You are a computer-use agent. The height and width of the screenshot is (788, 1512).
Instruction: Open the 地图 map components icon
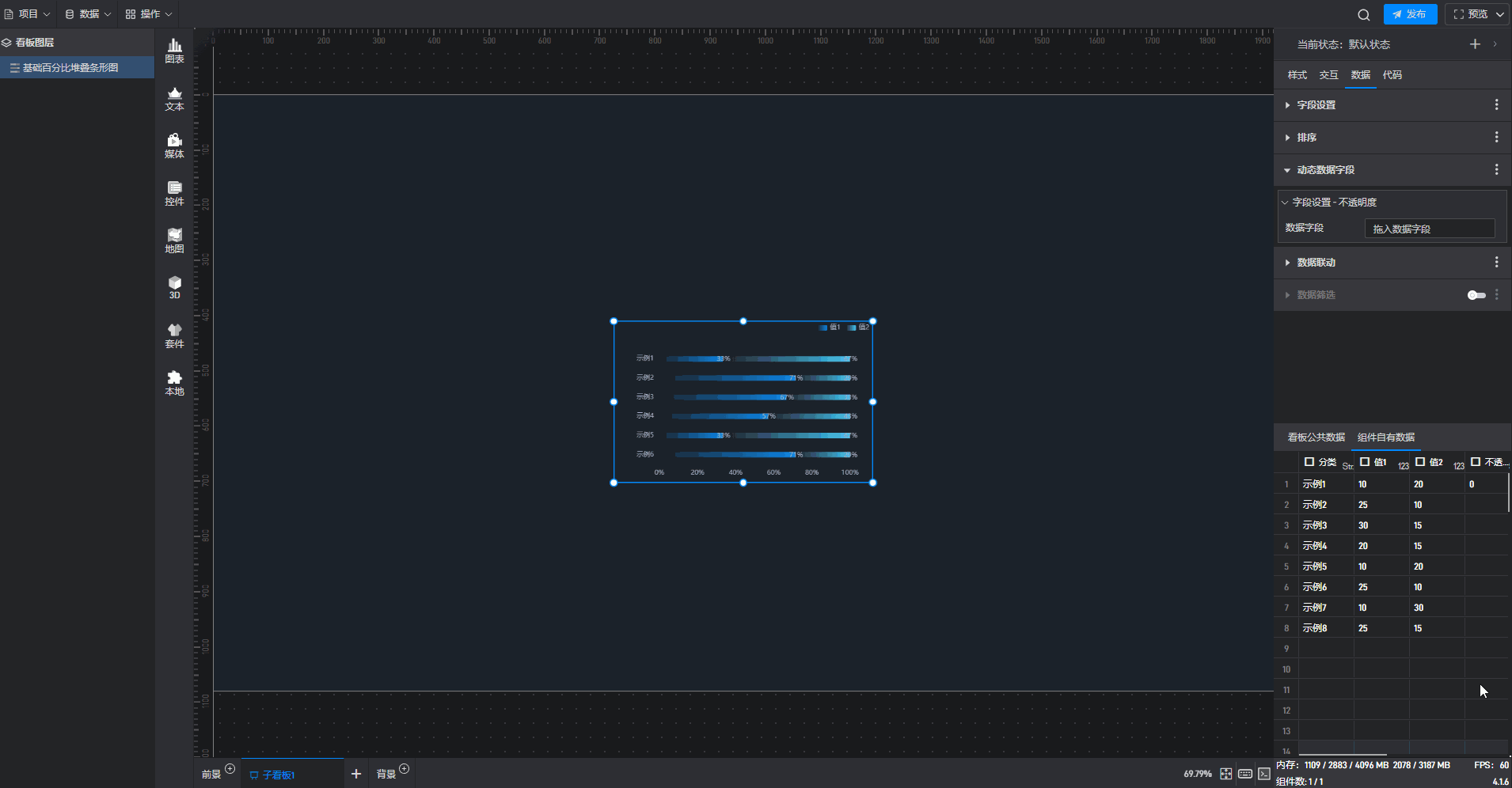tap(174, 241)
